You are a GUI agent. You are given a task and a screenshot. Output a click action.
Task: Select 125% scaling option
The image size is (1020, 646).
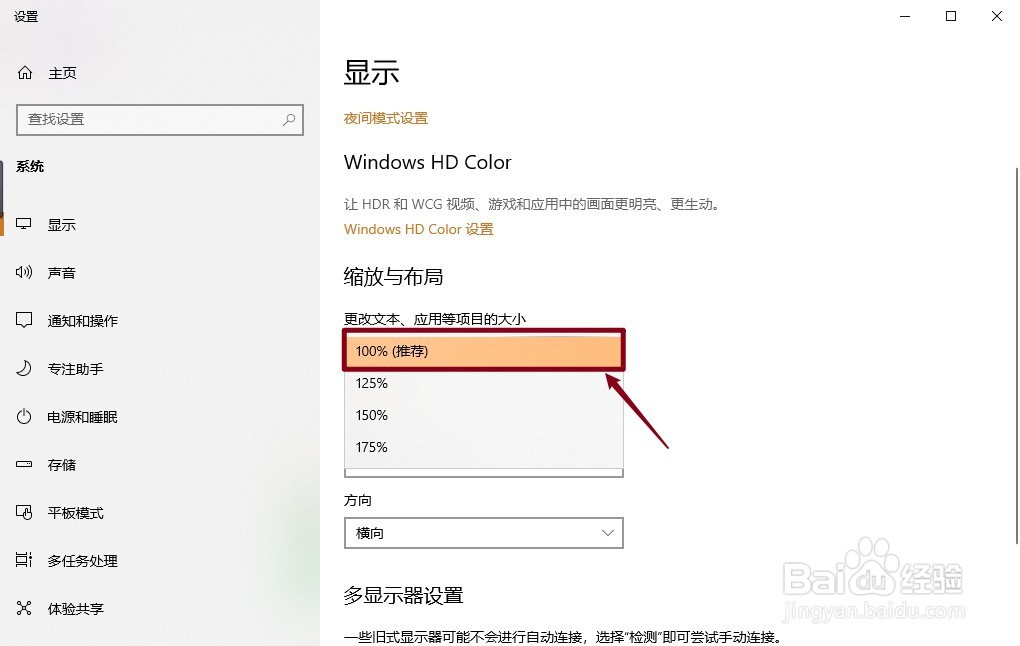point(484,383)
